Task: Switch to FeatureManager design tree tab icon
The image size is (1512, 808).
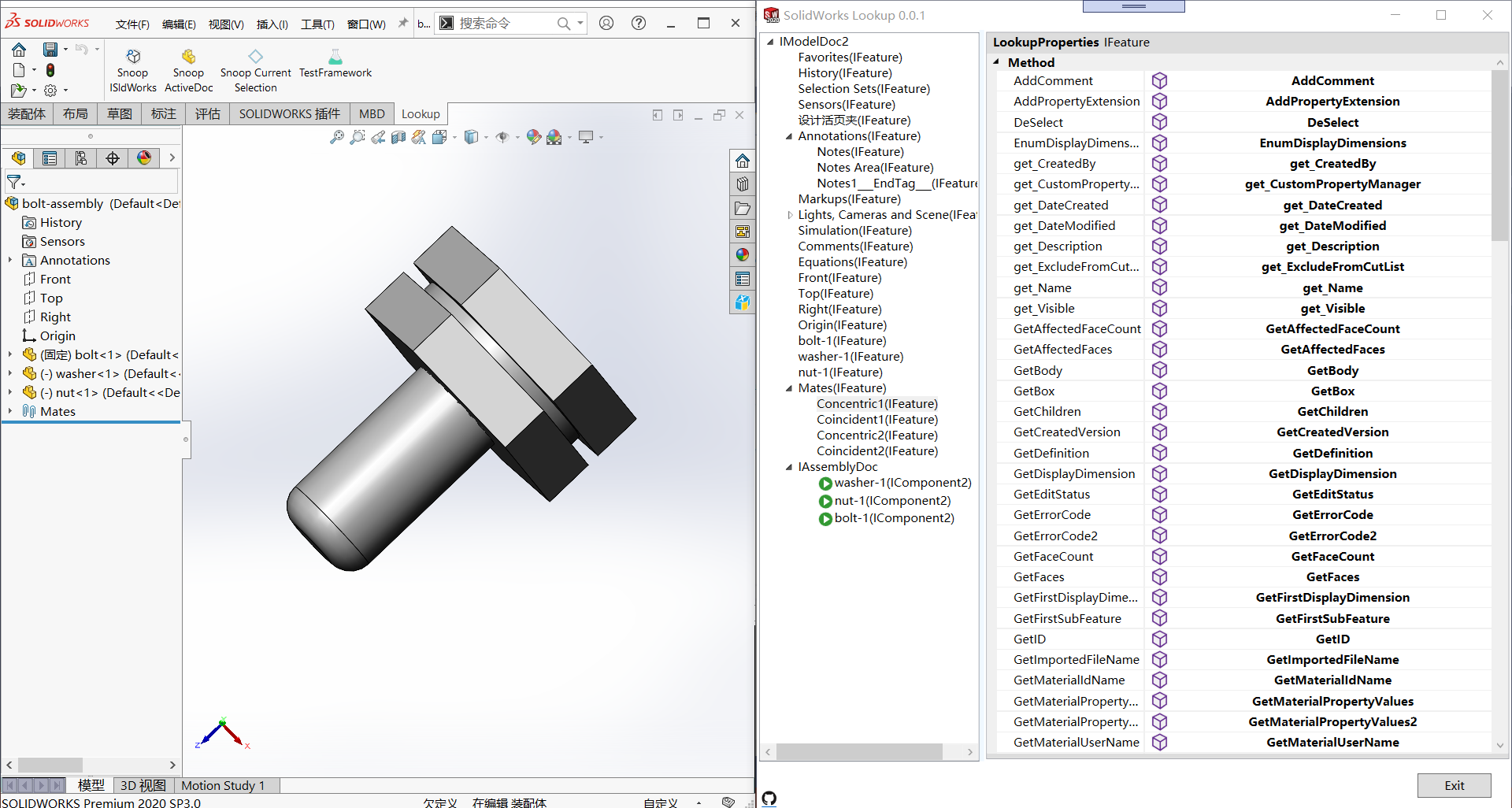Action: tap(18, 158)
